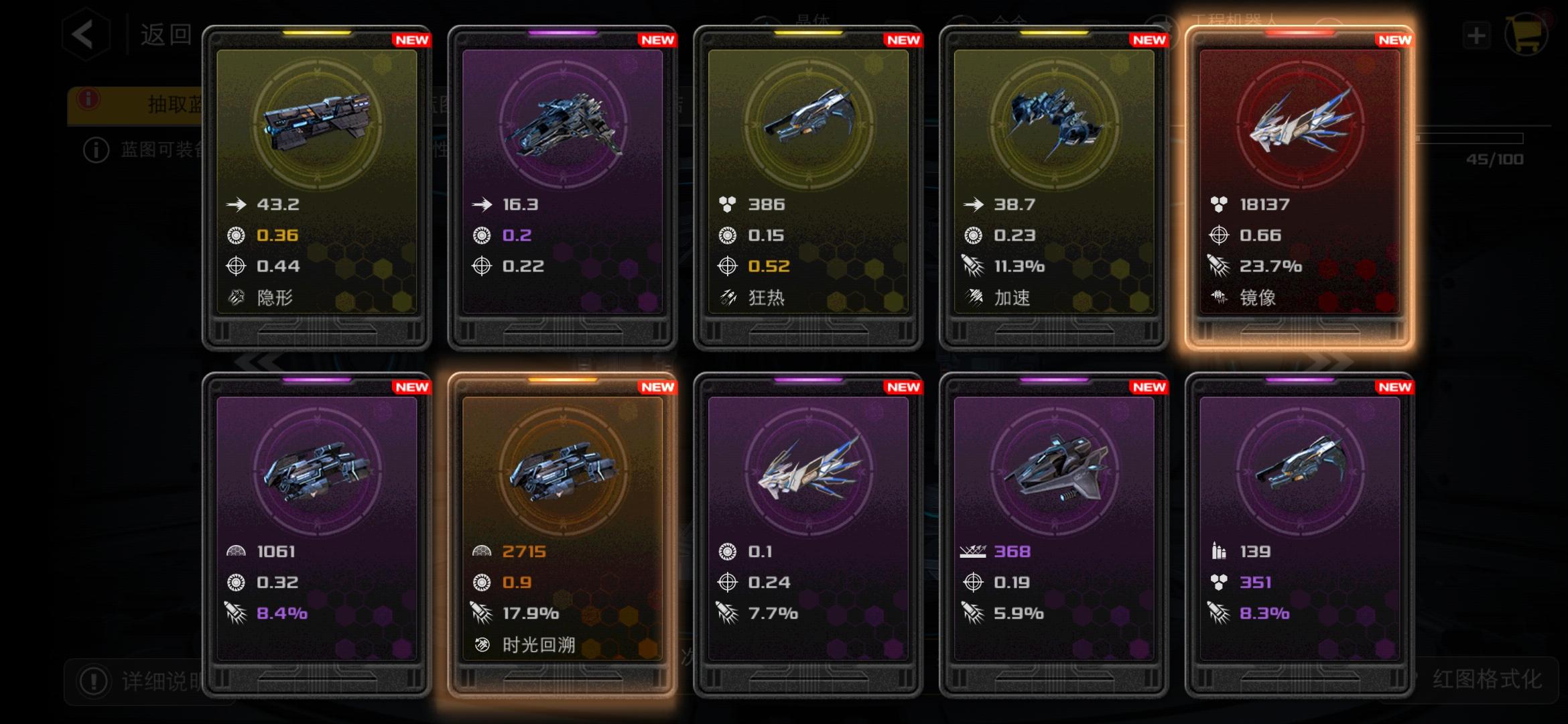Click the red alert icon on yellow tab
The height and width of the screenshot is (724, 1568).
(x=88, y=99)
